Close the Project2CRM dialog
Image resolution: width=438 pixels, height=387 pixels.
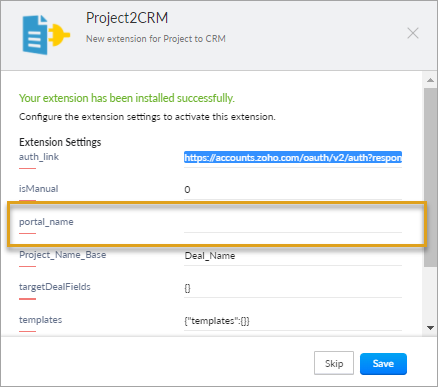pos(413,33)
